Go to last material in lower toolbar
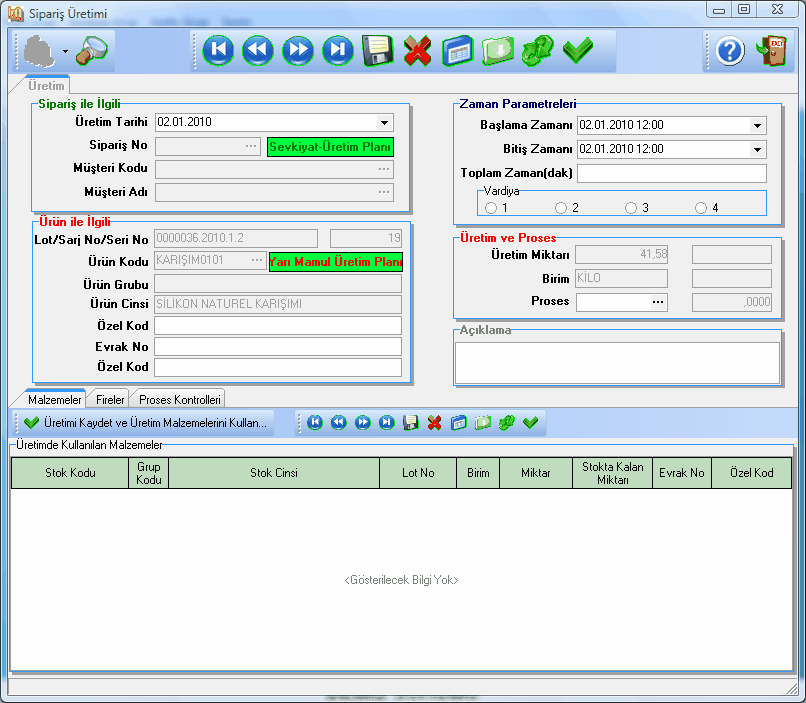 pos(387,422)
